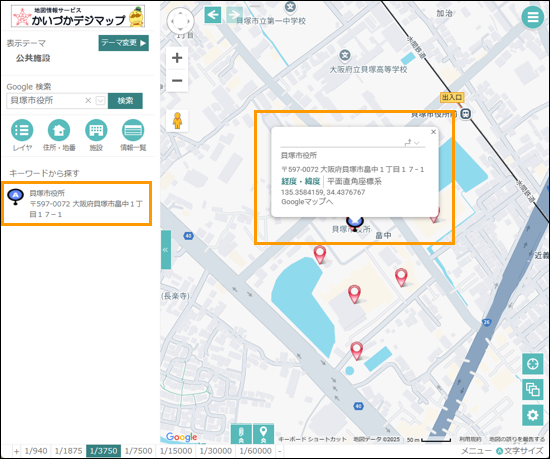The height and width of the screenshot is (459, 550).
Task: Switch to 平面直角座標系 tab in popup
Action: tap(354, 181)
